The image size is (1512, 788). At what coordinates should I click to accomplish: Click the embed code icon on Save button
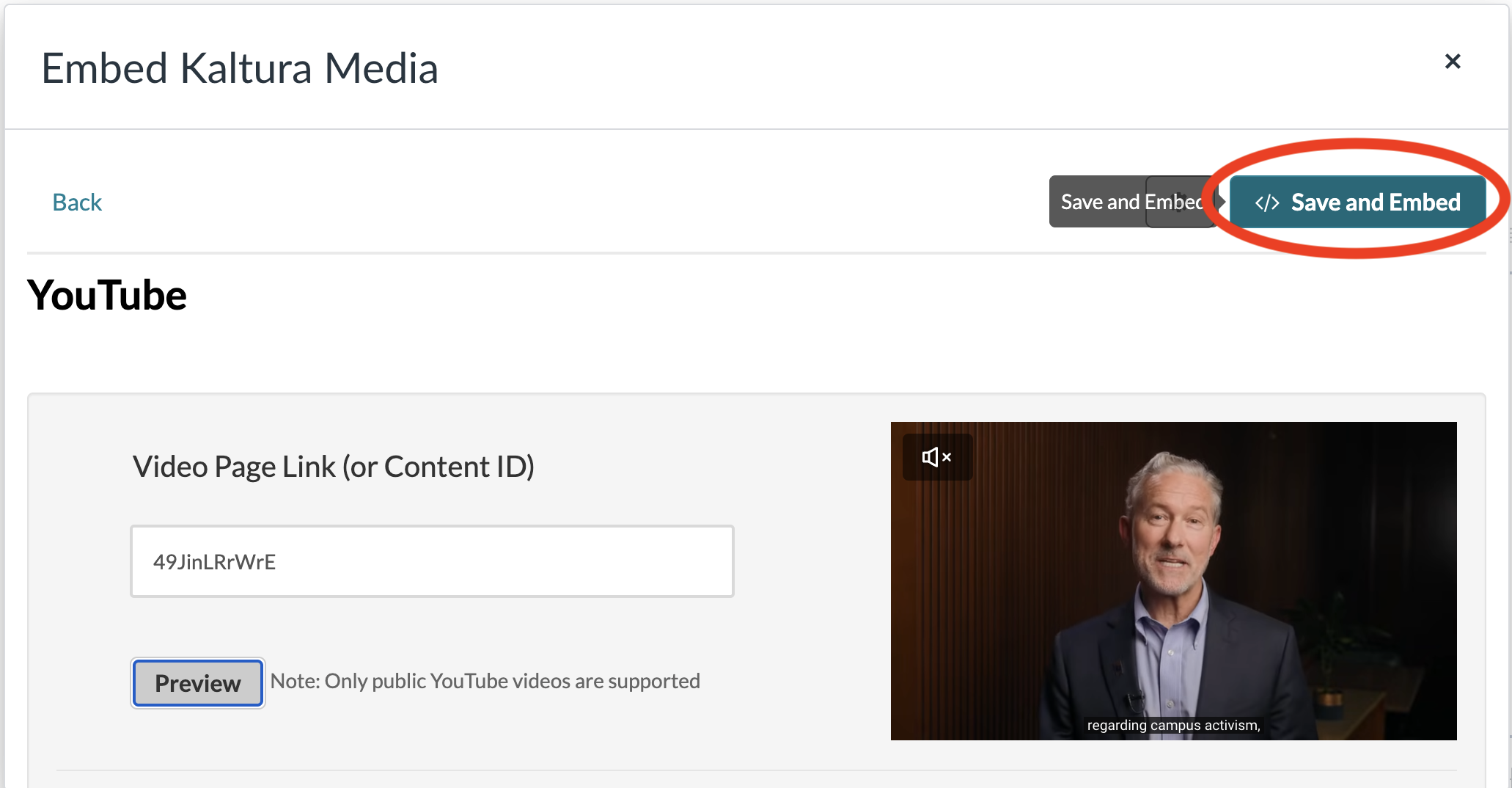click(x=1266, y=203)
